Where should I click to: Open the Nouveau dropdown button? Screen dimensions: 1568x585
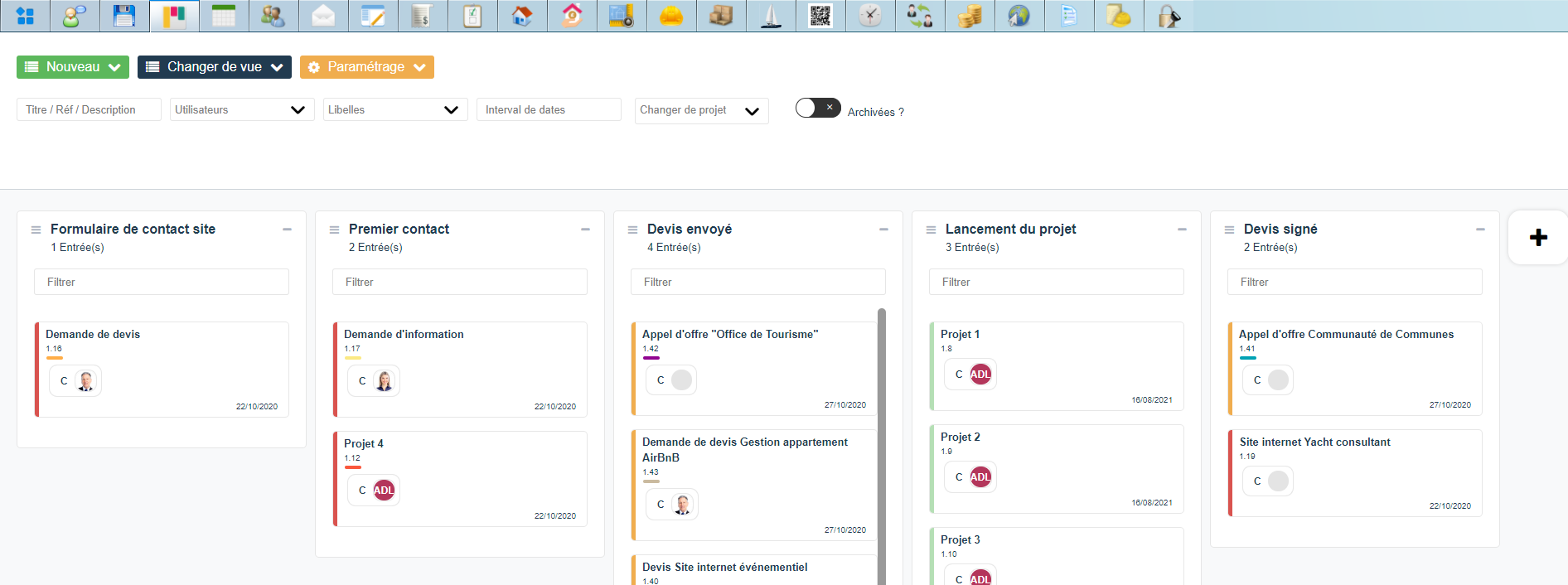point(73,67)
